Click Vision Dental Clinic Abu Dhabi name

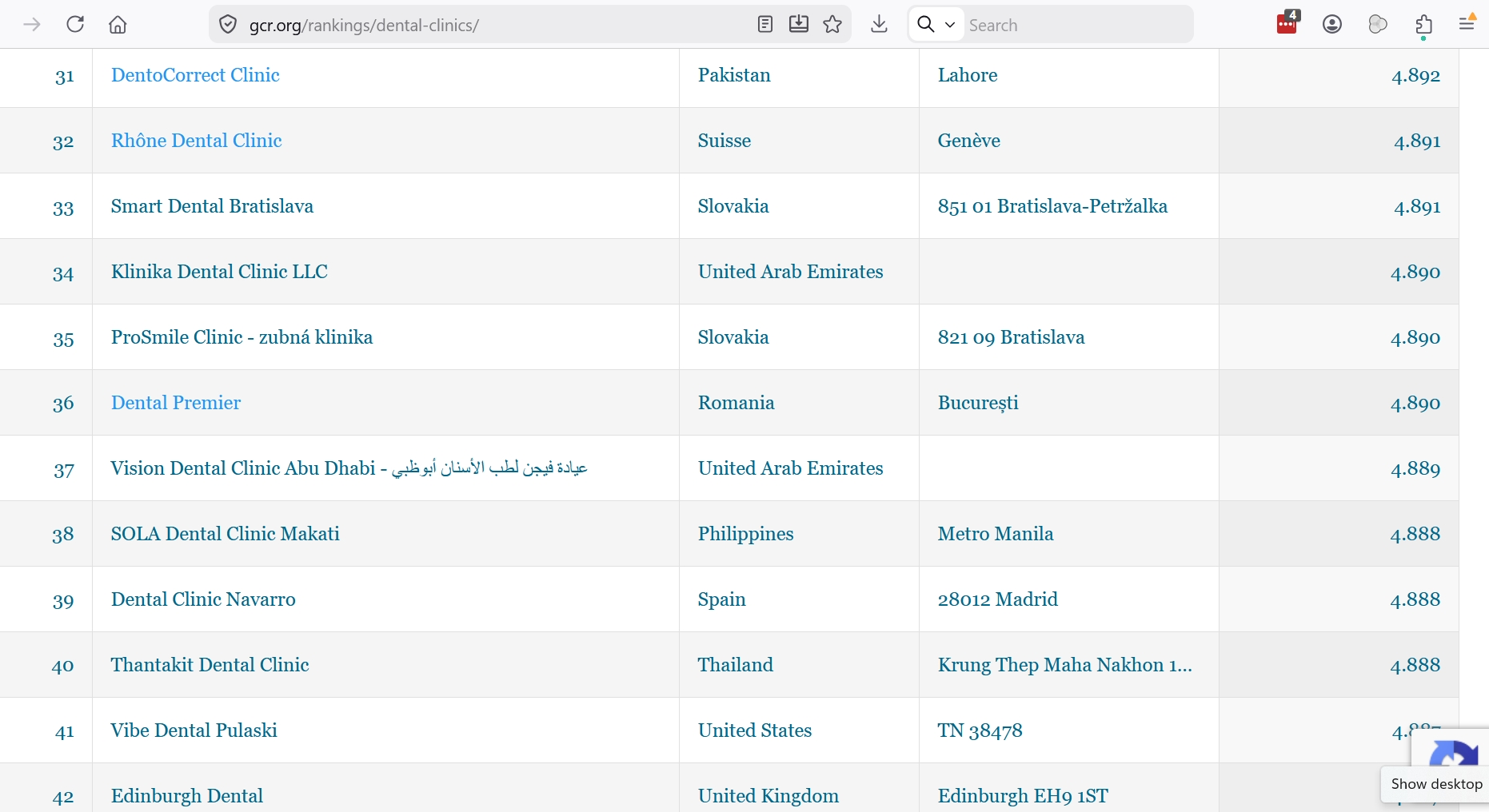pyautogui.click(x=349, y=468)
